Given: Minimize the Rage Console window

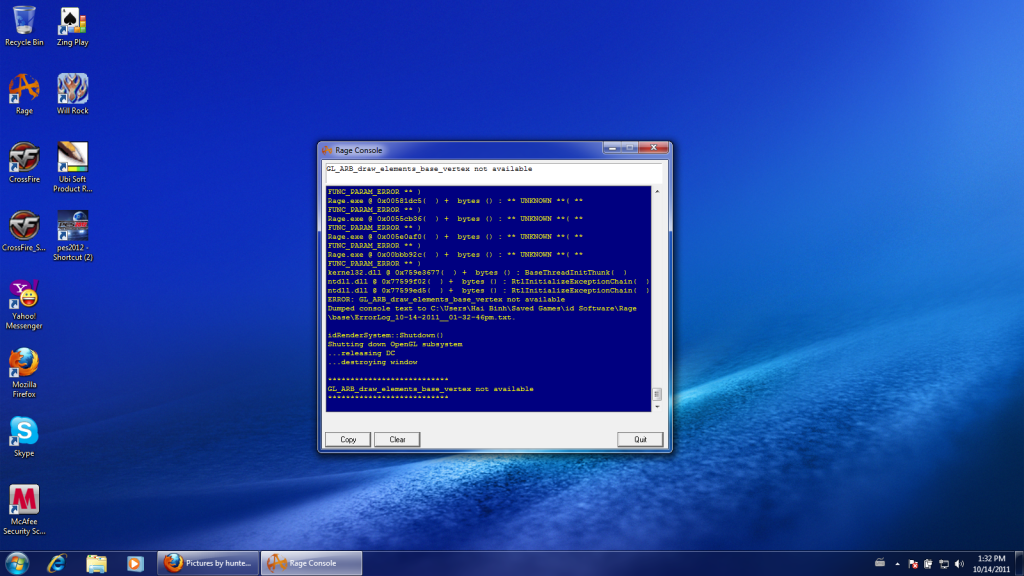Looking at the screenshot, I should pos(612,148).
